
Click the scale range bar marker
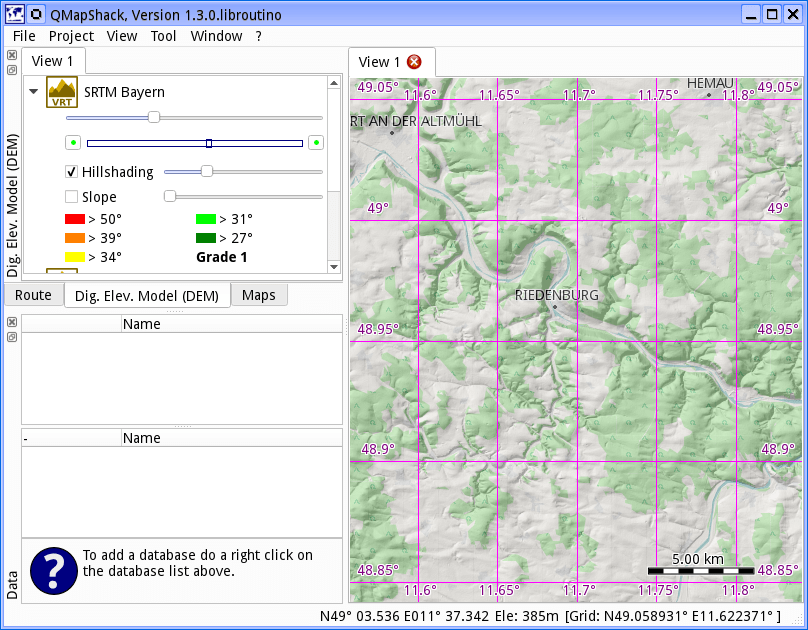pyautogui.click(x=209, y=143)
